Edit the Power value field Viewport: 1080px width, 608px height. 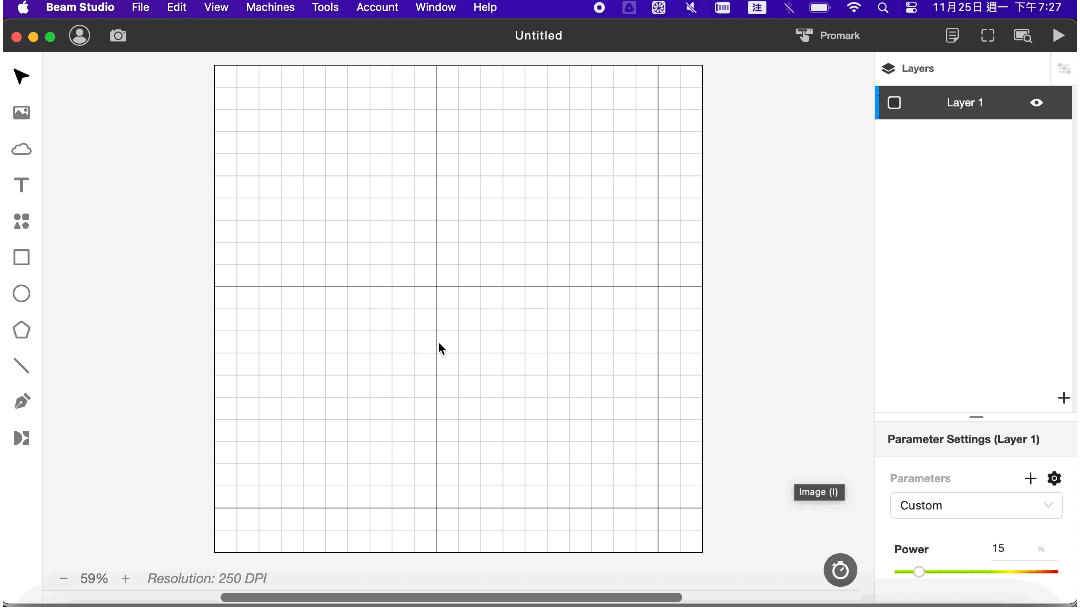pyautogui.click(x=1012, y=549)
